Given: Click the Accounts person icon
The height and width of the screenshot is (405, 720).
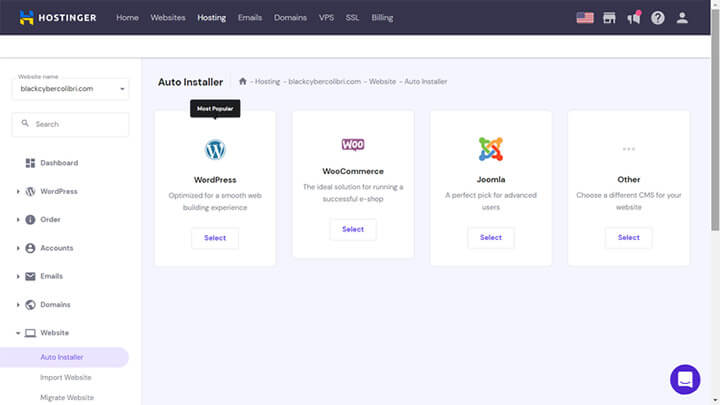Looking at the screenshot, I should click(x=30, y=248).
